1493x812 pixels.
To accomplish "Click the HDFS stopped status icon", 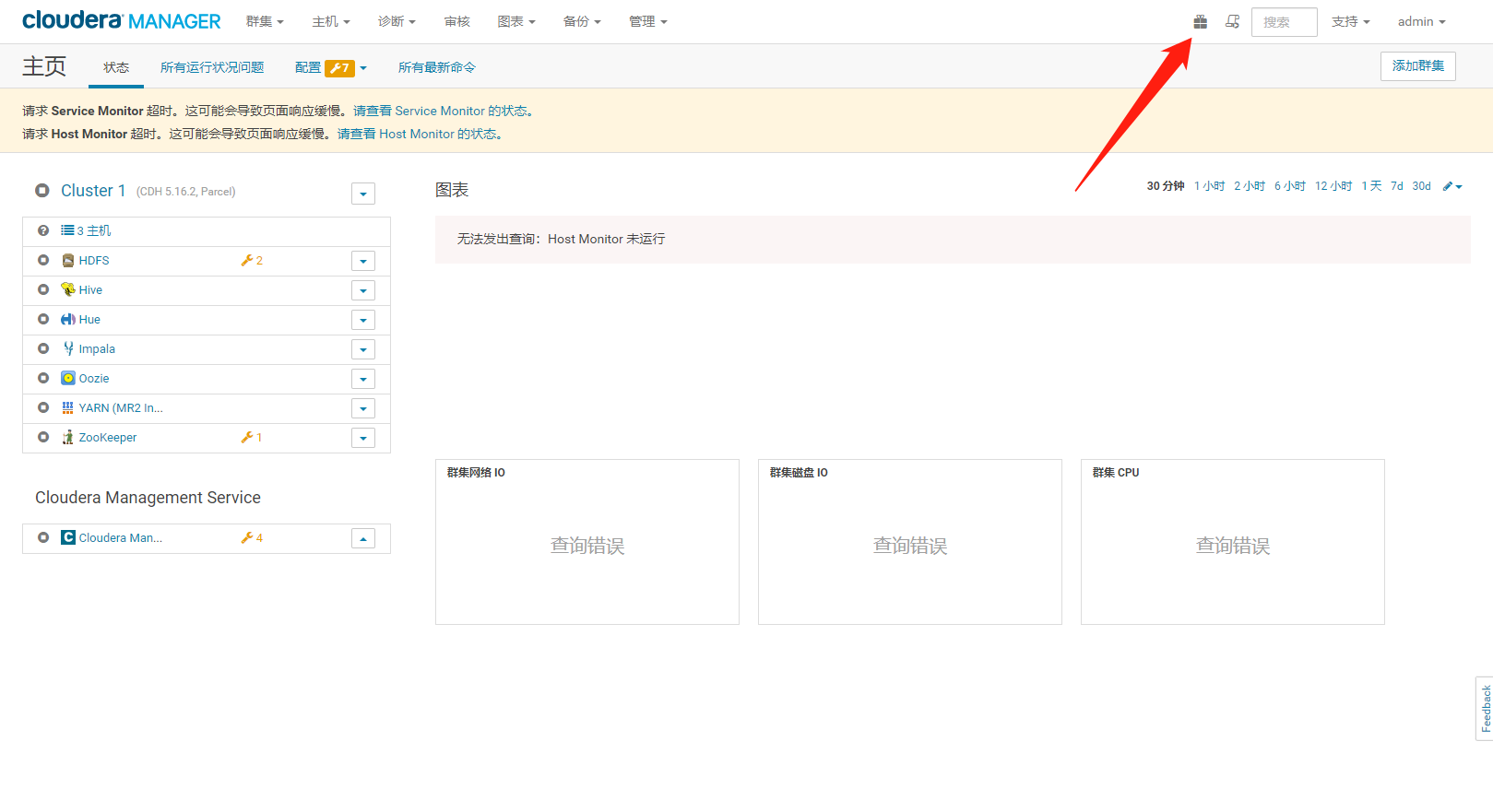I will [43, 260].
